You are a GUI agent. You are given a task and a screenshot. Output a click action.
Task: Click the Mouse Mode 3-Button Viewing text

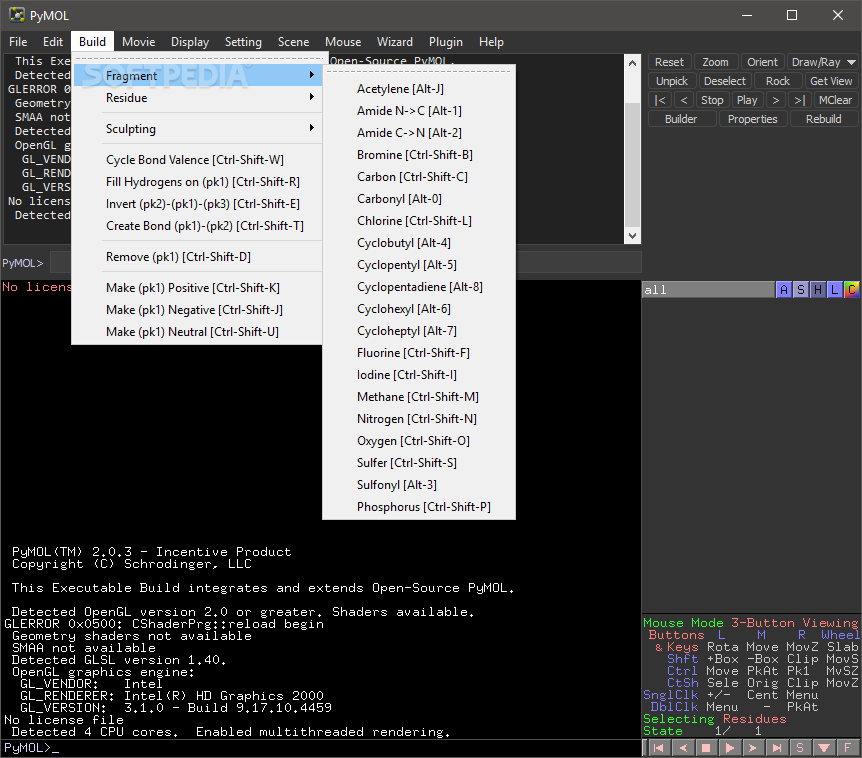tap(751, 623)
